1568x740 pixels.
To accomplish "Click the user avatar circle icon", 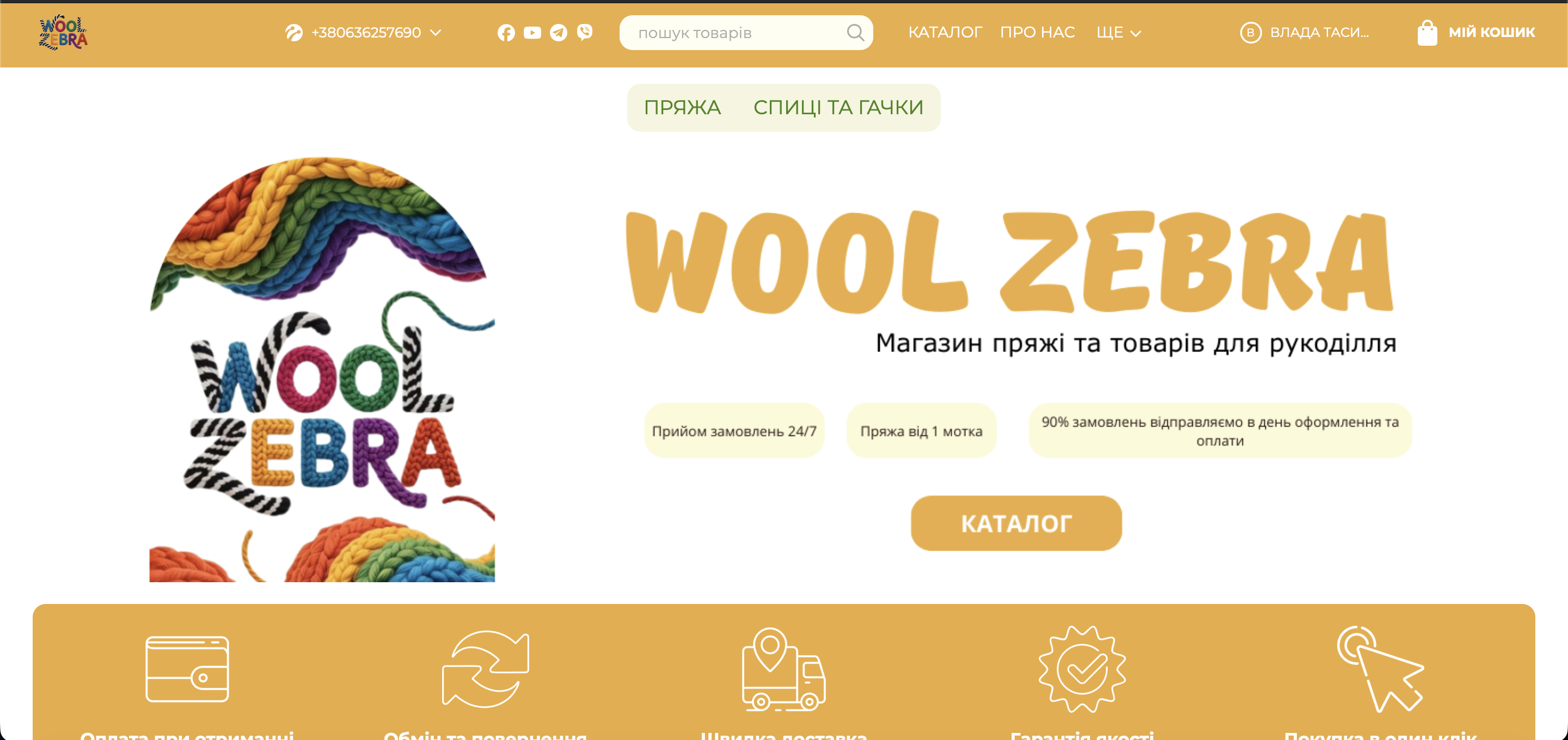I will pos(1250,32).
